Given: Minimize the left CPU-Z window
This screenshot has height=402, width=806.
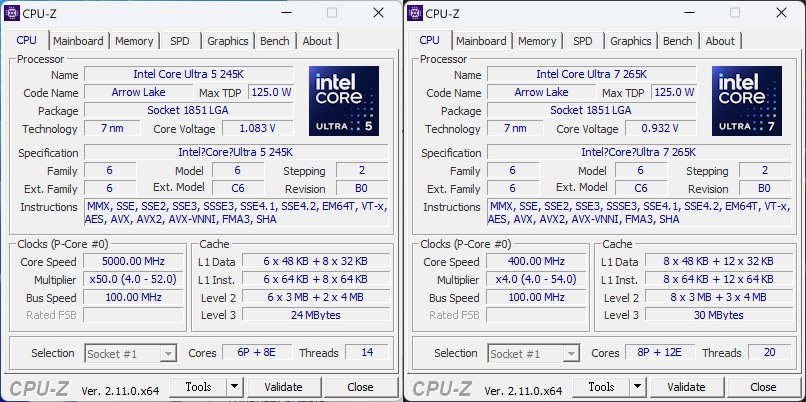Looking at the screenshot, I should pos(286,13).
